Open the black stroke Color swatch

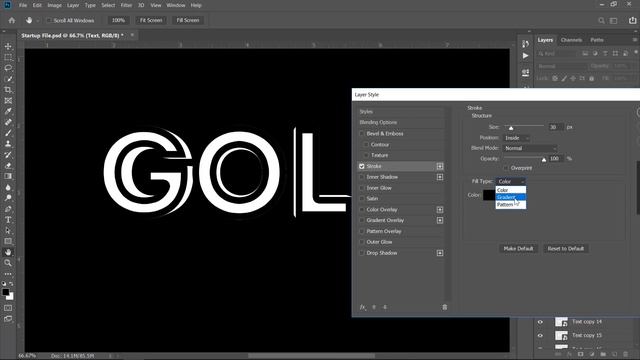(489, 195)
